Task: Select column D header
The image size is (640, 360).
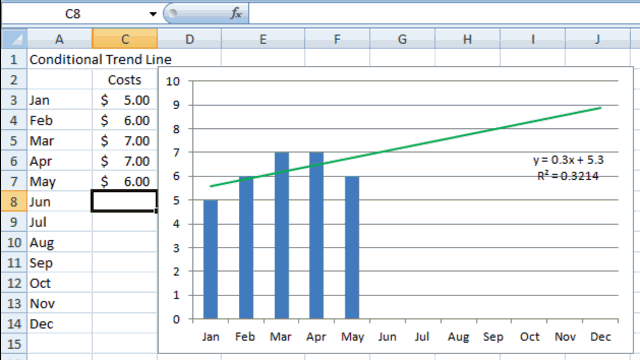Action: point(189,39)
